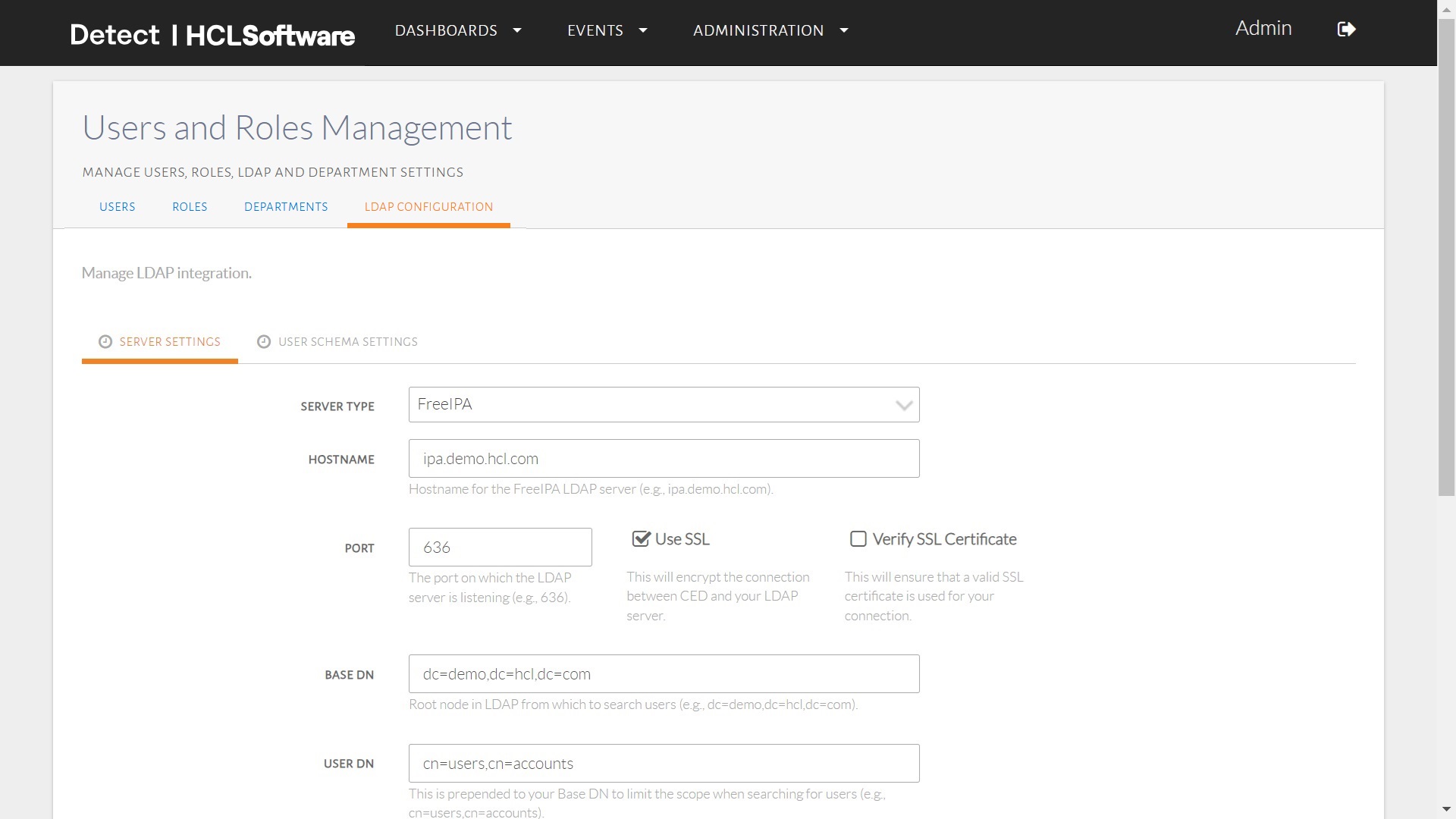Select the LDAP Configuration tab
1456x819 pixels.
click(428, 207)
